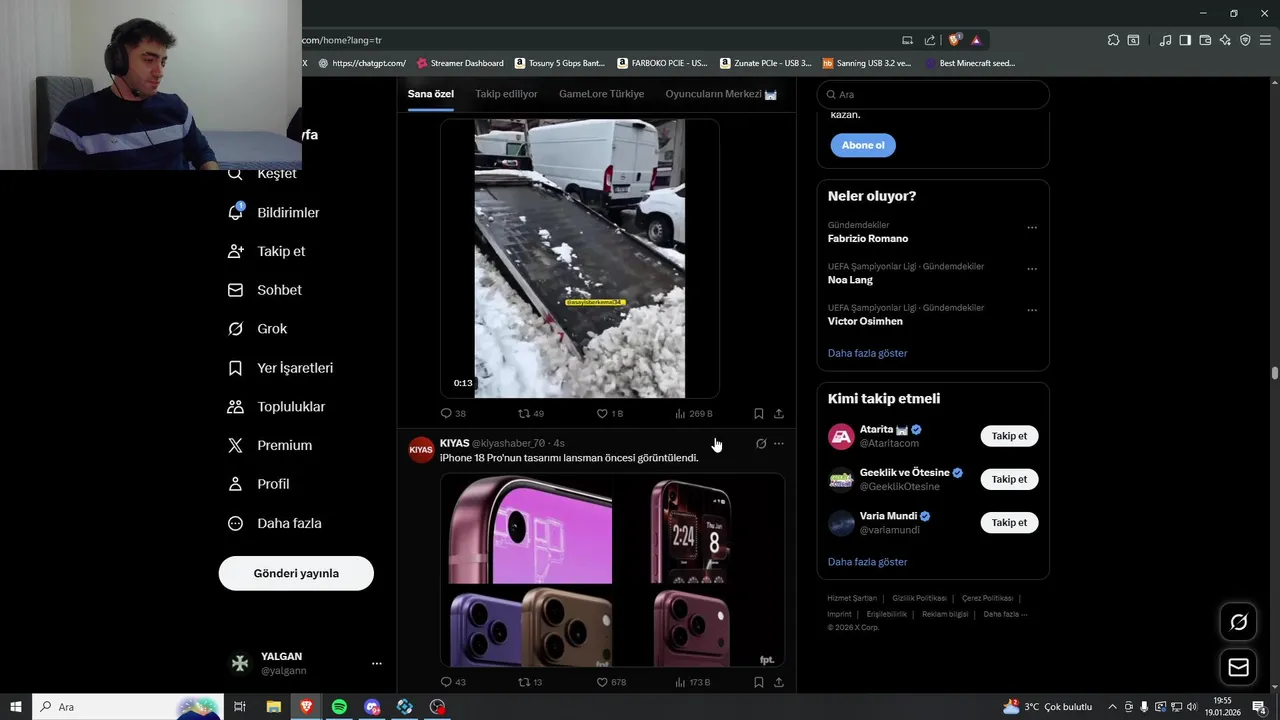The image size is (1280, 720).
Task: Open Bildirimler notifications in sidebar
Action: [274, 213]
